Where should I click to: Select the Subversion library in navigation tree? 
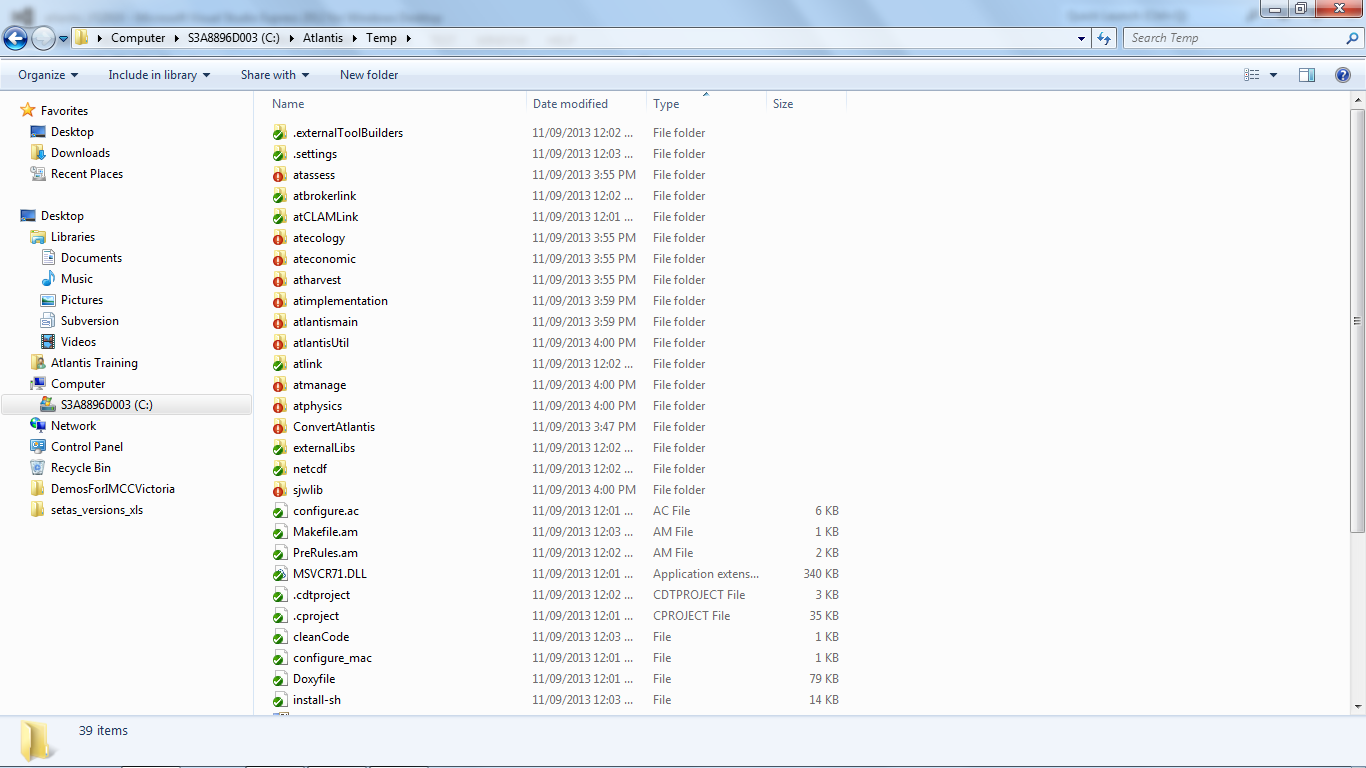click(89, 321)
